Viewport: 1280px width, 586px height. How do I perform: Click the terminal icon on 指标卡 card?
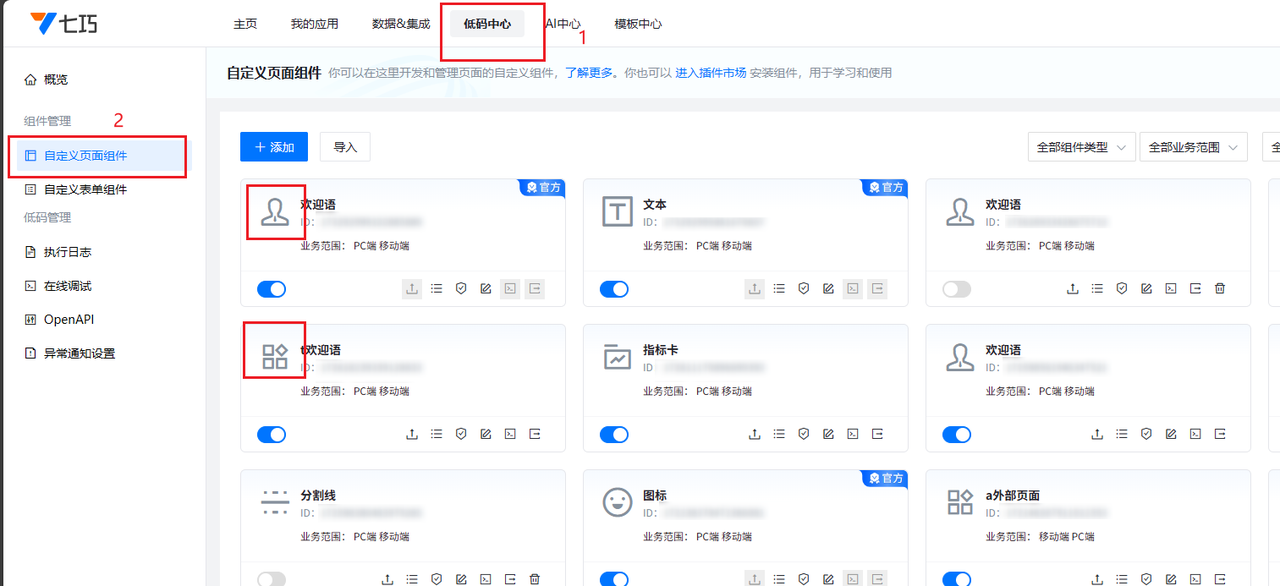point(853,435)
